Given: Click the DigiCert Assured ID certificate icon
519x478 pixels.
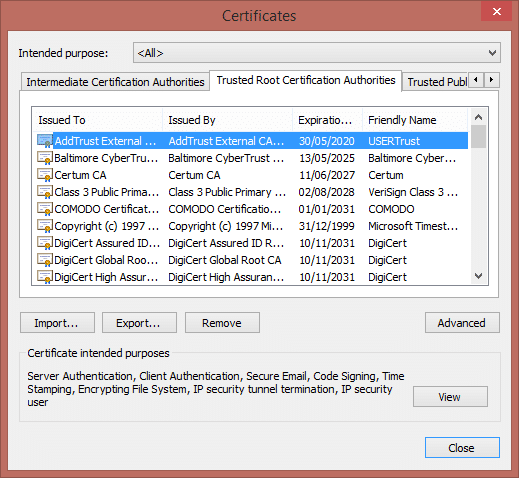Looking at the screenshot, I should point(45,243).
